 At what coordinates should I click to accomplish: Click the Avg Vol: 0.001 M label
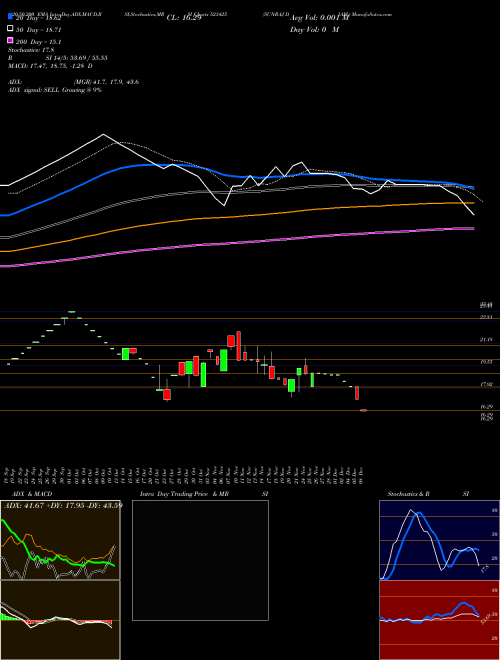(319, 18)
